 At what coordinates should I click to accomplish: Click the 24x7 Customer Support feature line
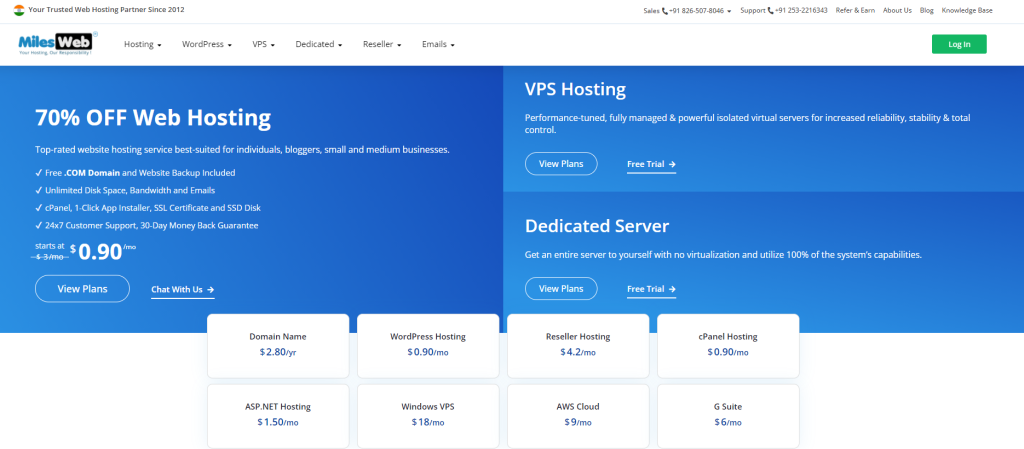[147, 225]
